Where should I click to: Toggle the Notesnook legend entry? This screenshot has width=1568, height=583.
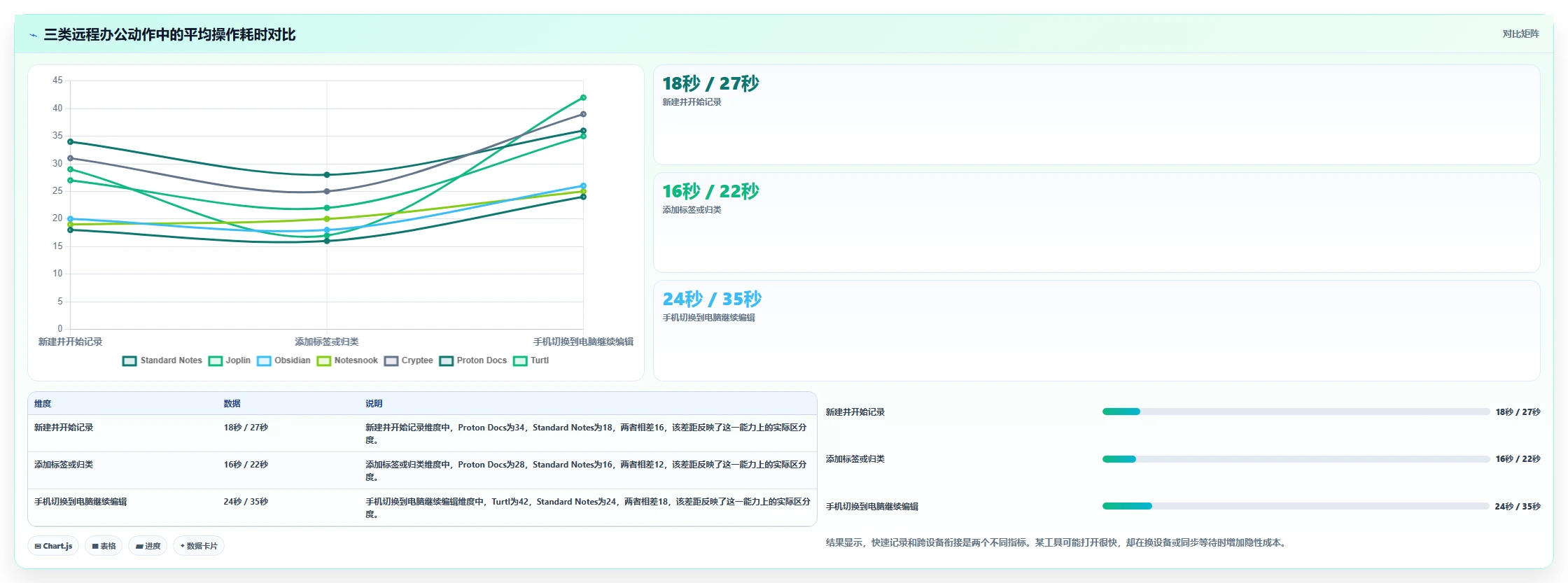click(347, 360)
